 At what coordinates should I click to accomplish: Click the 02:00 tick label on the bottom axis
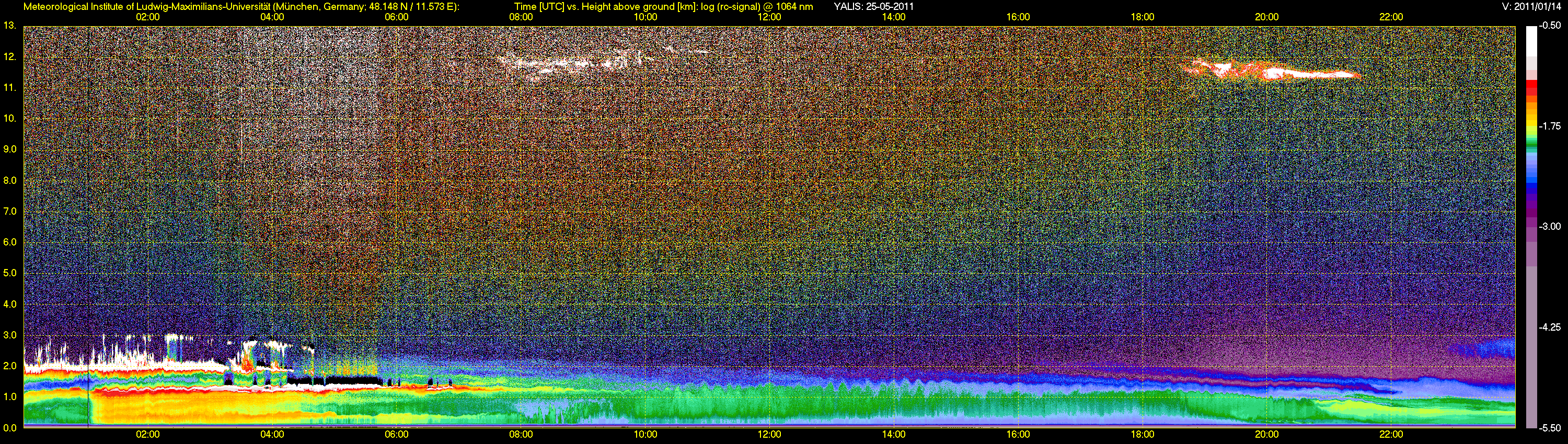(148, 434)
